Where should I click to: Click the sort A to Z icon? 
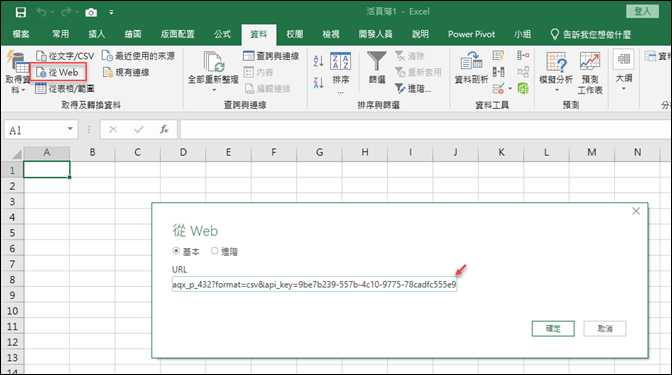coord(318,61)
